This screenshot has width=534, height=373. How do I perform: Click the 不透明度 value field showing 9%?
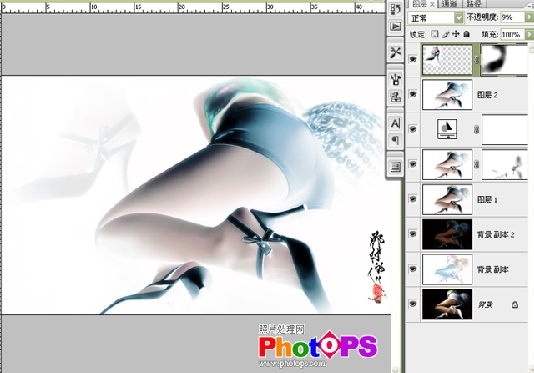click(513, 17)
